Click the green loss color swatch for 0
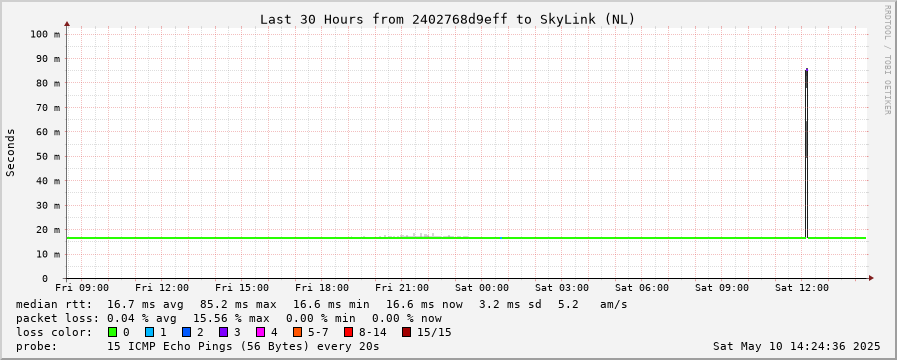Viewport: 897px width, 360px height. pos(112,332)
